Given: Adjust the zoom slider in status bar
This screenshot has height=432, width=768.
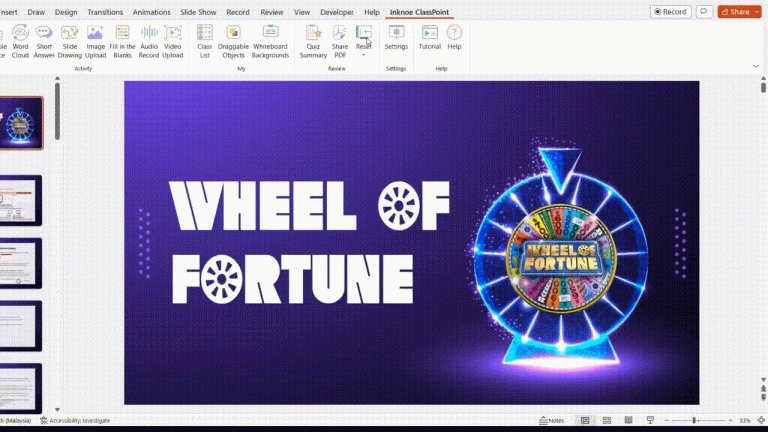Looking at the screenshot, I should (694, 420).
